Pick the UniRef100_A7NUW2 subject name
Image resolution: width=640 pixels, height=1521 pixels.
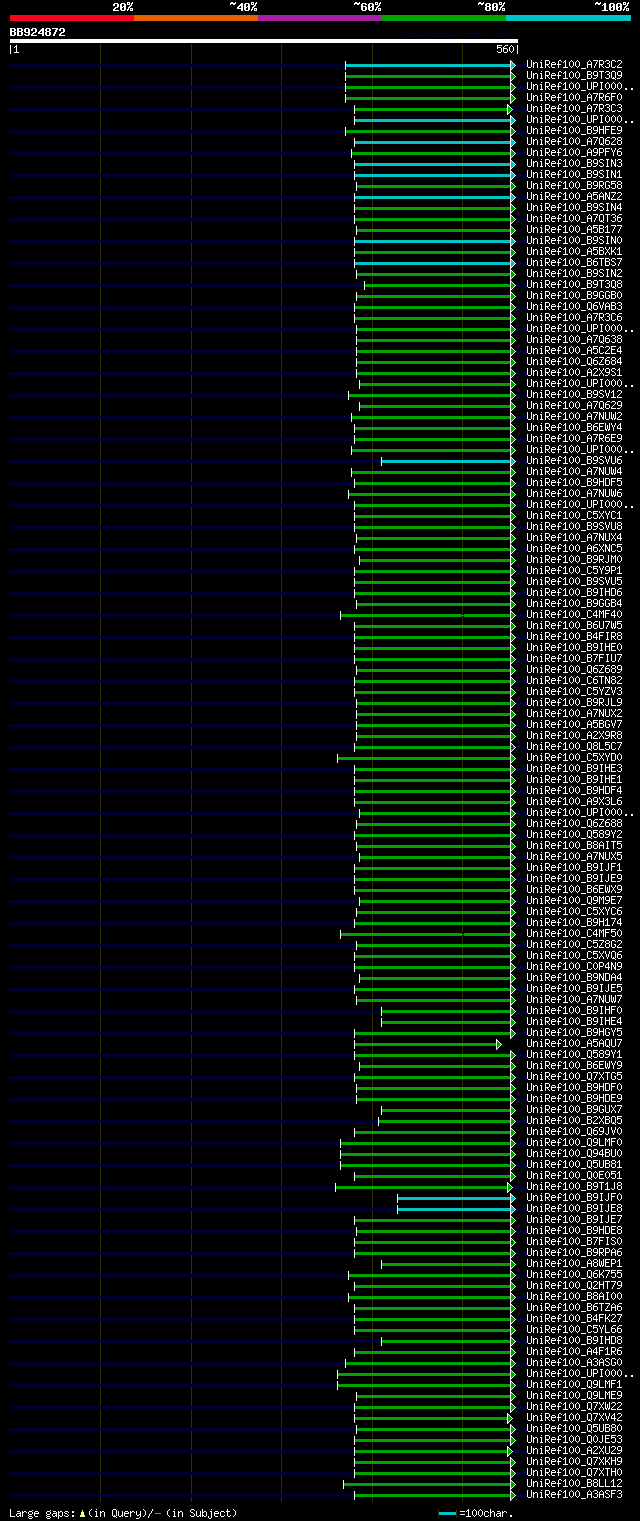click(574, 417)
